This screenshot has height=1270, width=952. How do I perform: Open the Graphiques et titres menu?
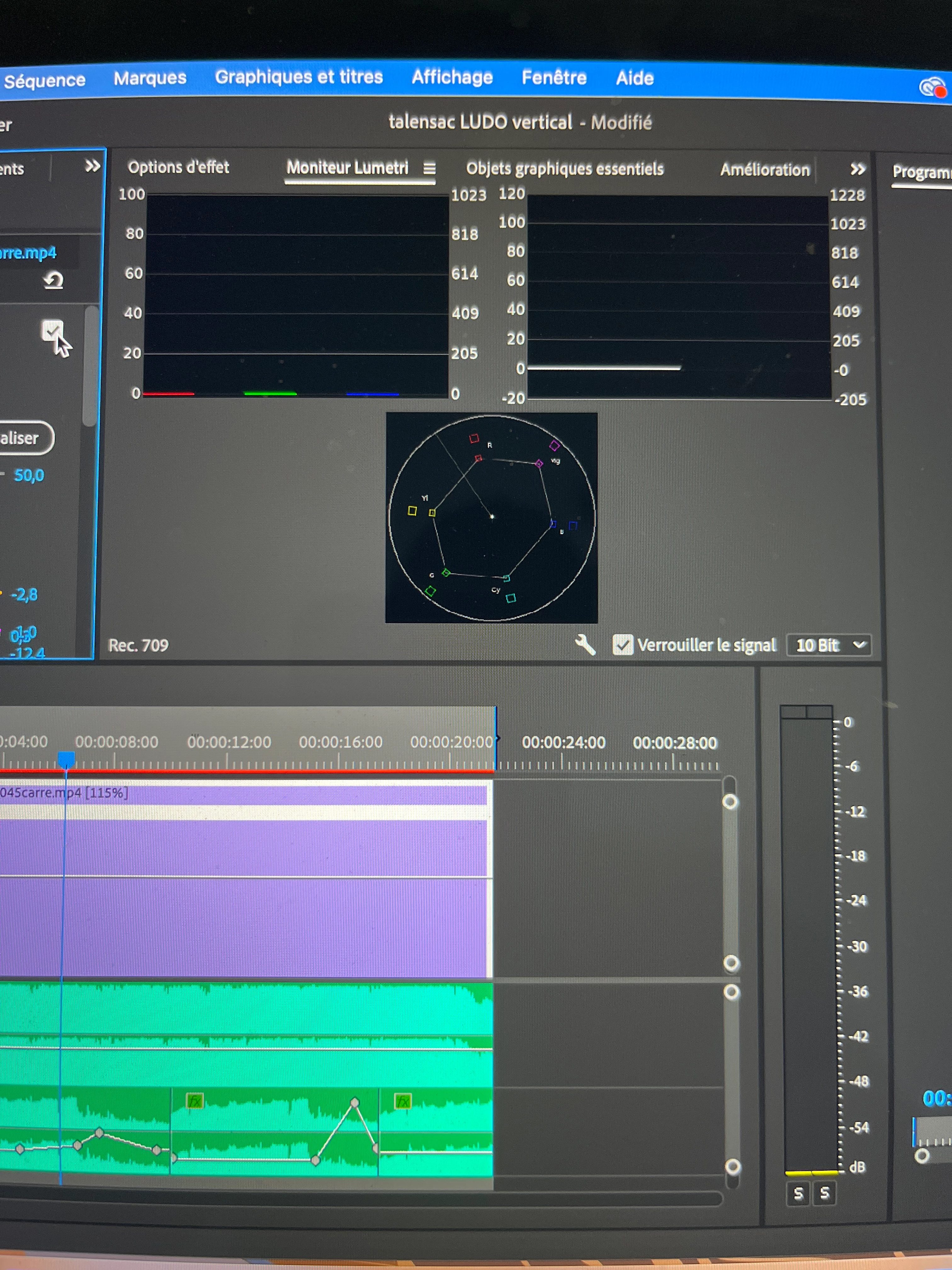(x=298, y=77)
